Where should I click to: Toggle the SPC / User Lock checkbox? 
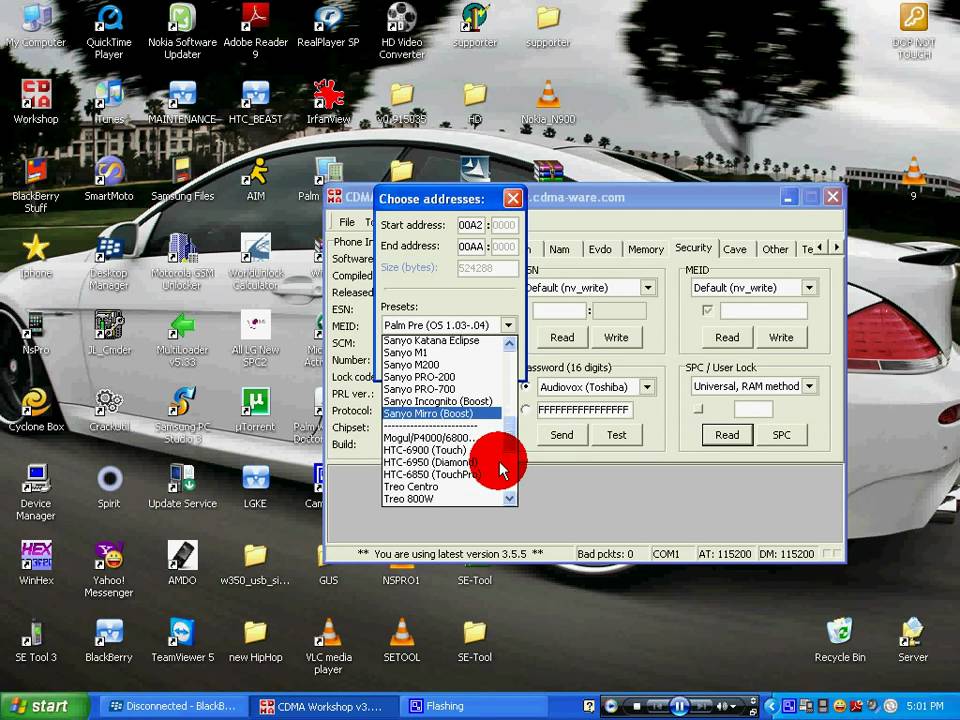point(699,409)
